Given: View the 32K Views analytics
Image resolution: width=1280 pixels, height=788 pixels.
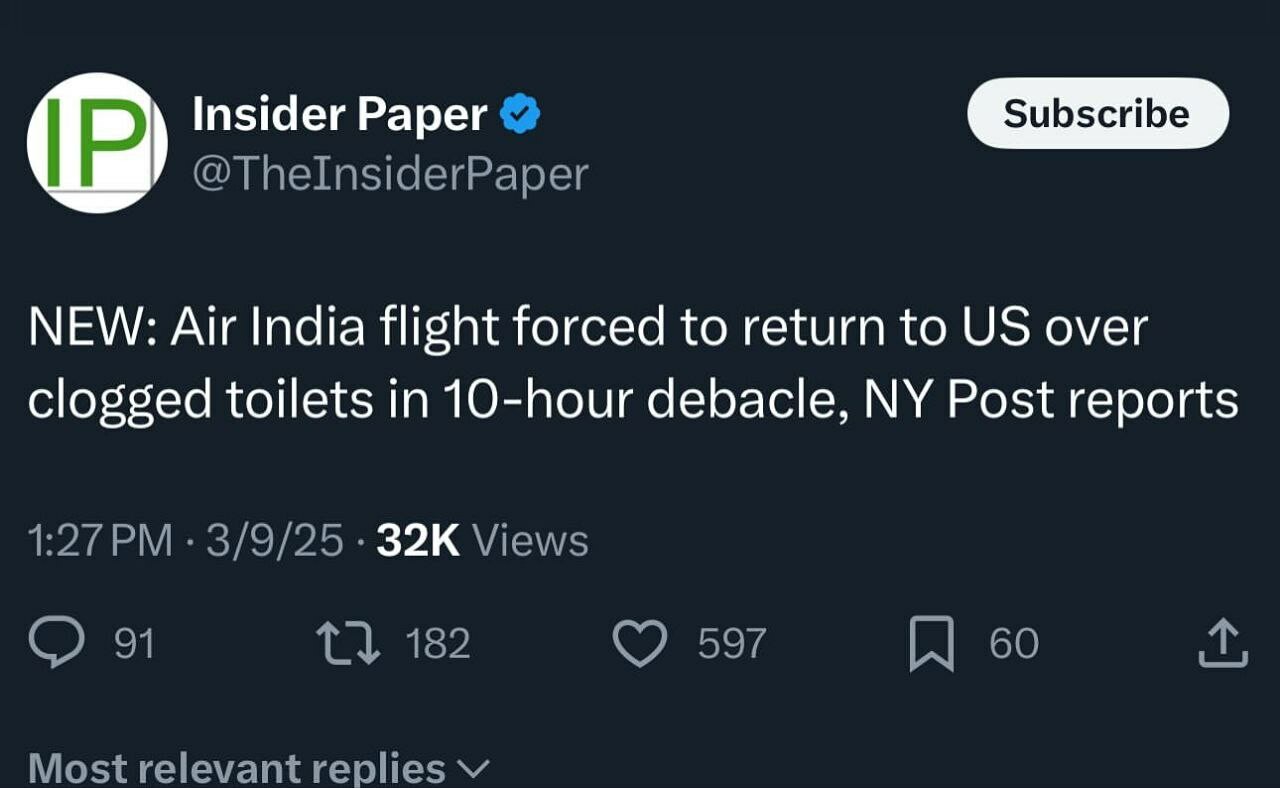Looking at the screenshot, I should point(482,541).
